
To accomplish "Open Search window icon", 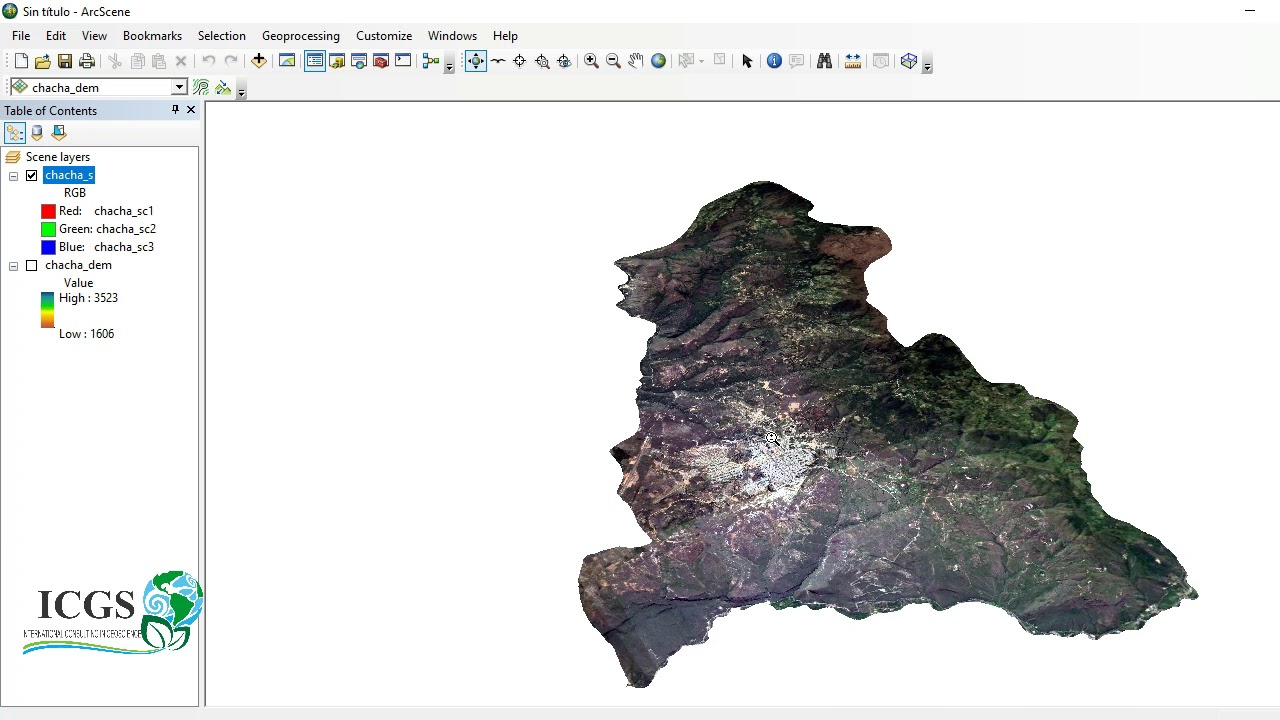I will [x=359, y=61].
